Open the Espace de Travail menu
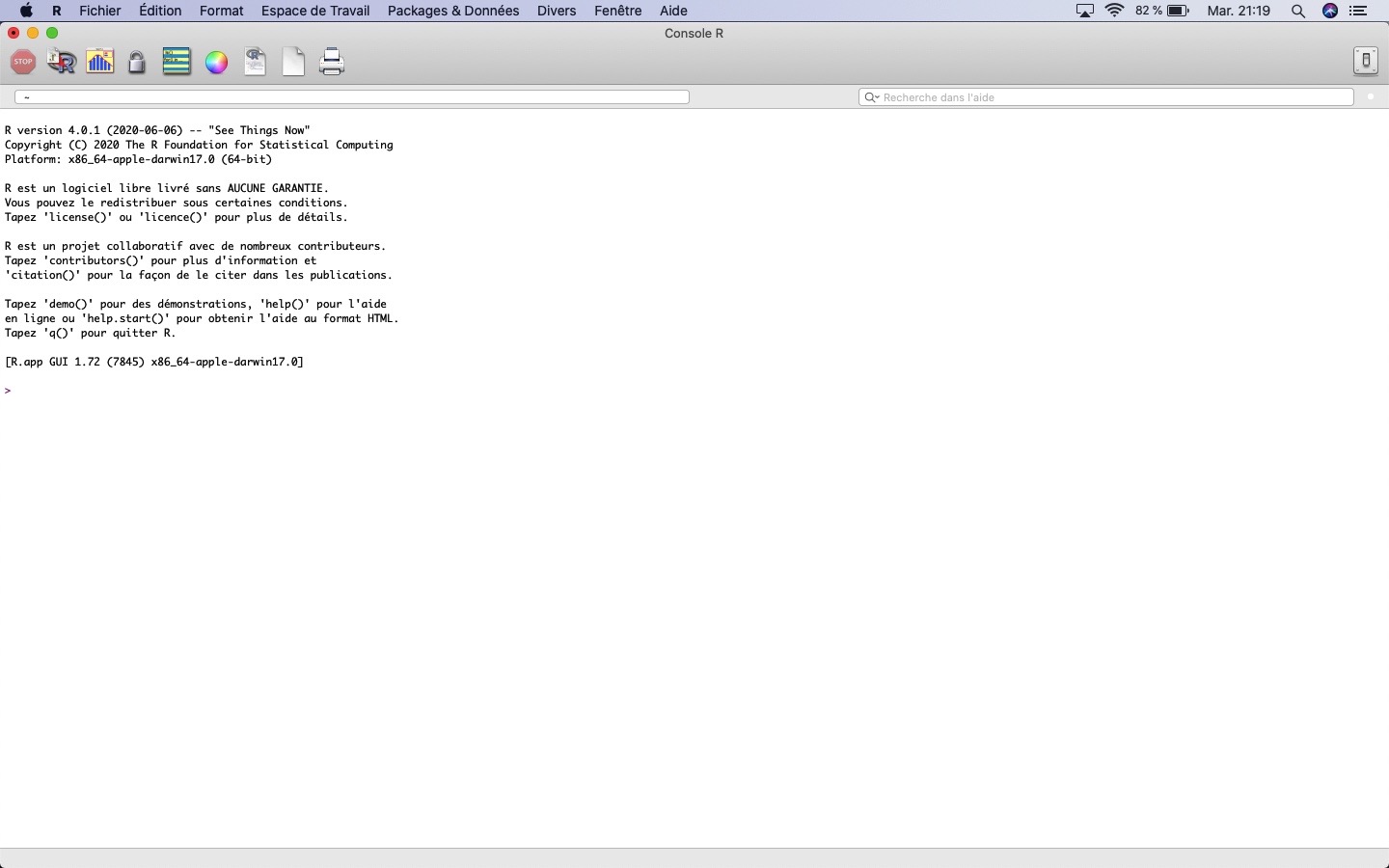 click(x=315, y=11)
